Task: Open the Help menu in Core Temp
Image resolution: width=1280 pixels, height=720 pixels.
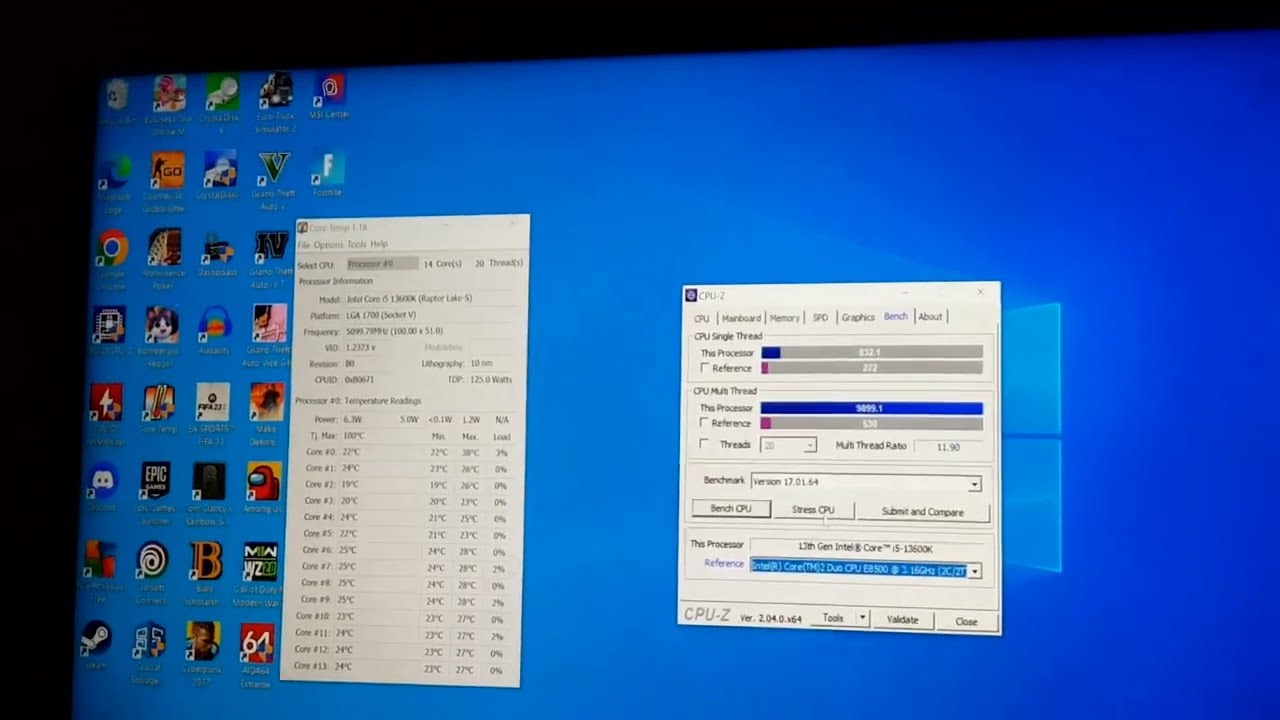Action: (379, 244)
